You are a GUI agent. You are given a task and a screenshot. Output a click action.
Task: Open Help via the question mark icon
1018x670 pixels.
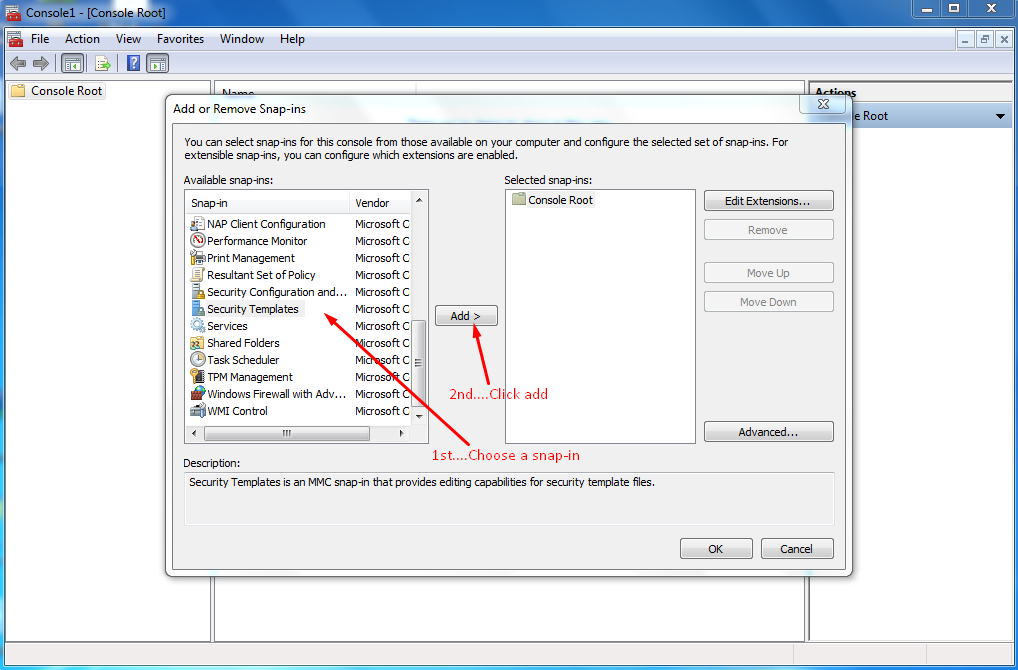(133, 63)
